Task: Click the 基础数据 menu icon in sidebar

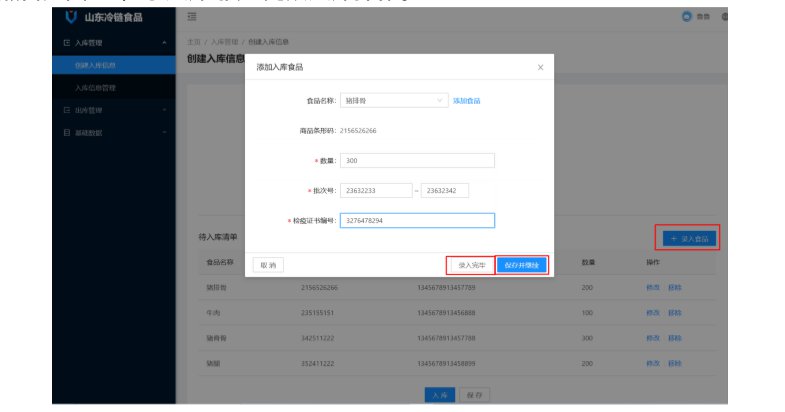Action: click(x=67, y=132)
